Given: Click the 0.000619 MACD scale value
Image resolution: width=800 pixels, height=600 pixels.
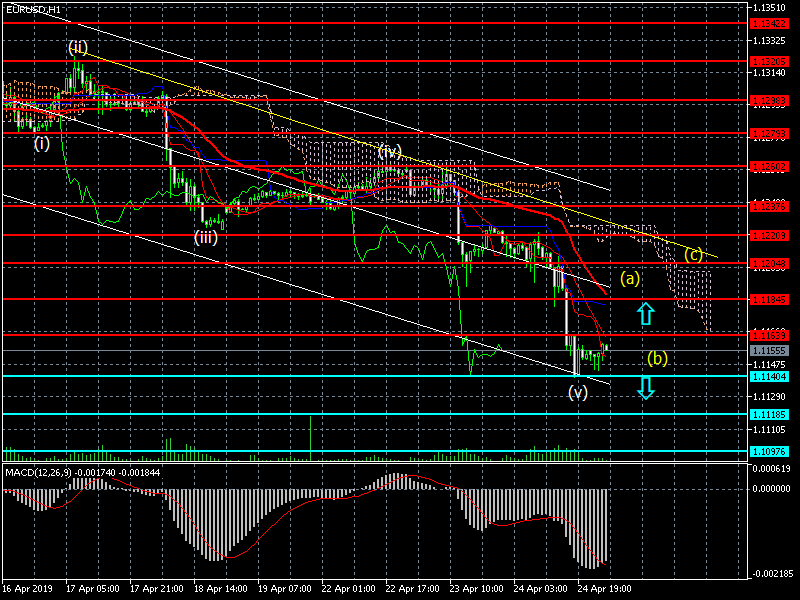Looking at the screenshot, I should tap(771, 468).
